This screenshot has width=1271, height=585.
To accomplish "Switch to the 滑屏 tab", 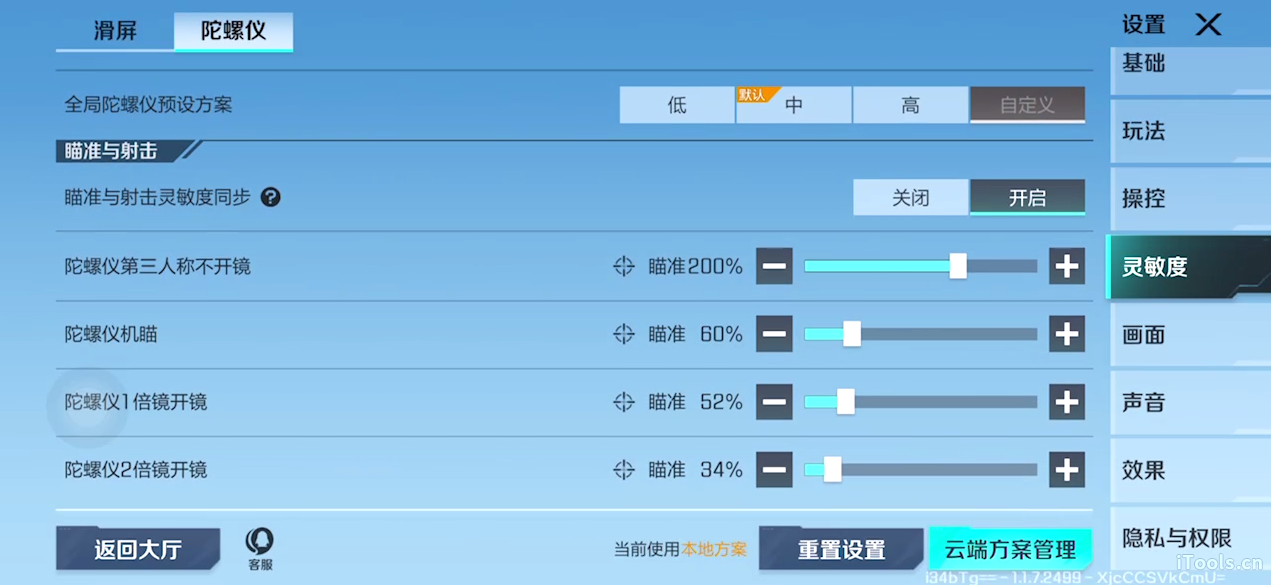I will pyautogui.click(x=115, y=31).
